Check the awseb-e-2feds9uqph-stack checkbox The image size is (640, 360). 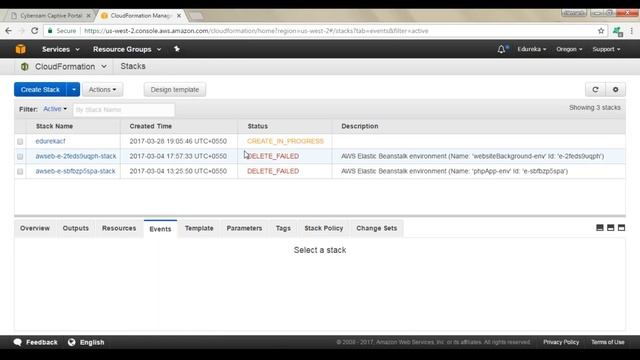point(20,156)
